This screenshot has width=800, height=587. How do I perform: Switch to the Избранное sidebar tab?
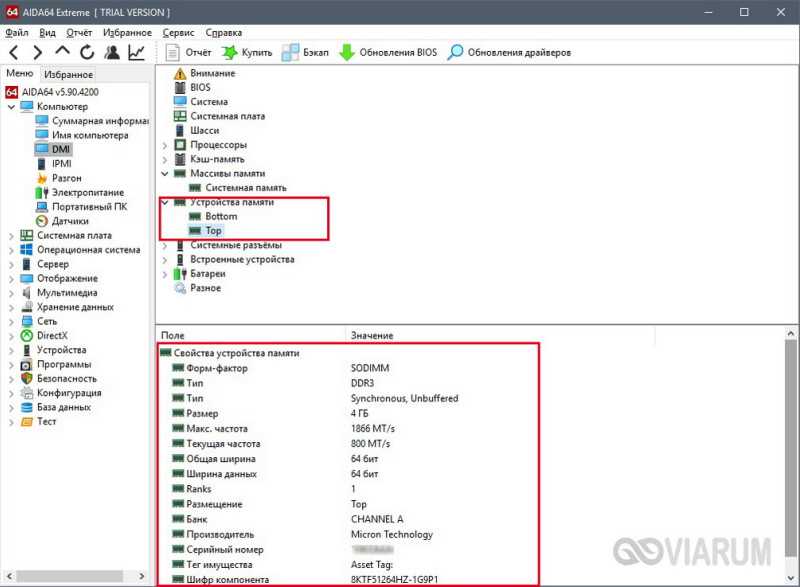[68, 74]
